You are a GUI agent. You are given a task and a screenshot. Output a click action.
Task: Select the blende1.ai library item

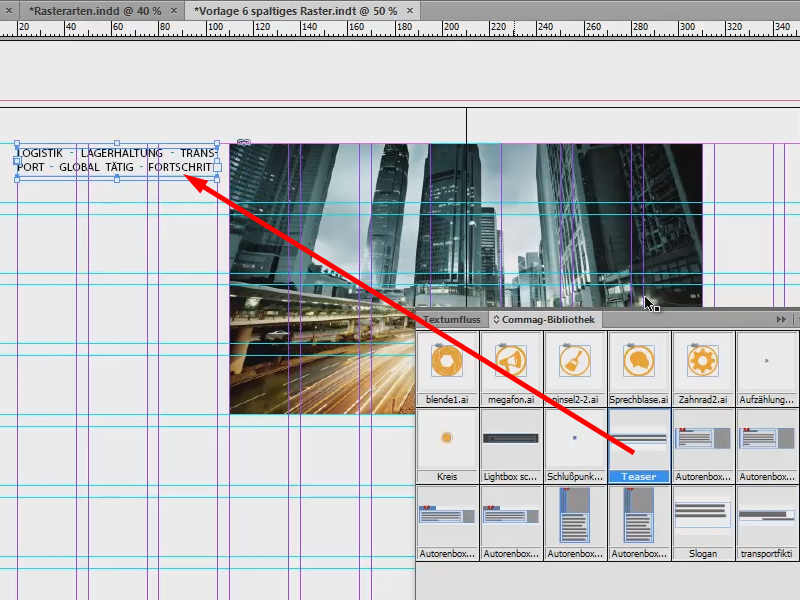pyautogui.click(x=446, y=363)
